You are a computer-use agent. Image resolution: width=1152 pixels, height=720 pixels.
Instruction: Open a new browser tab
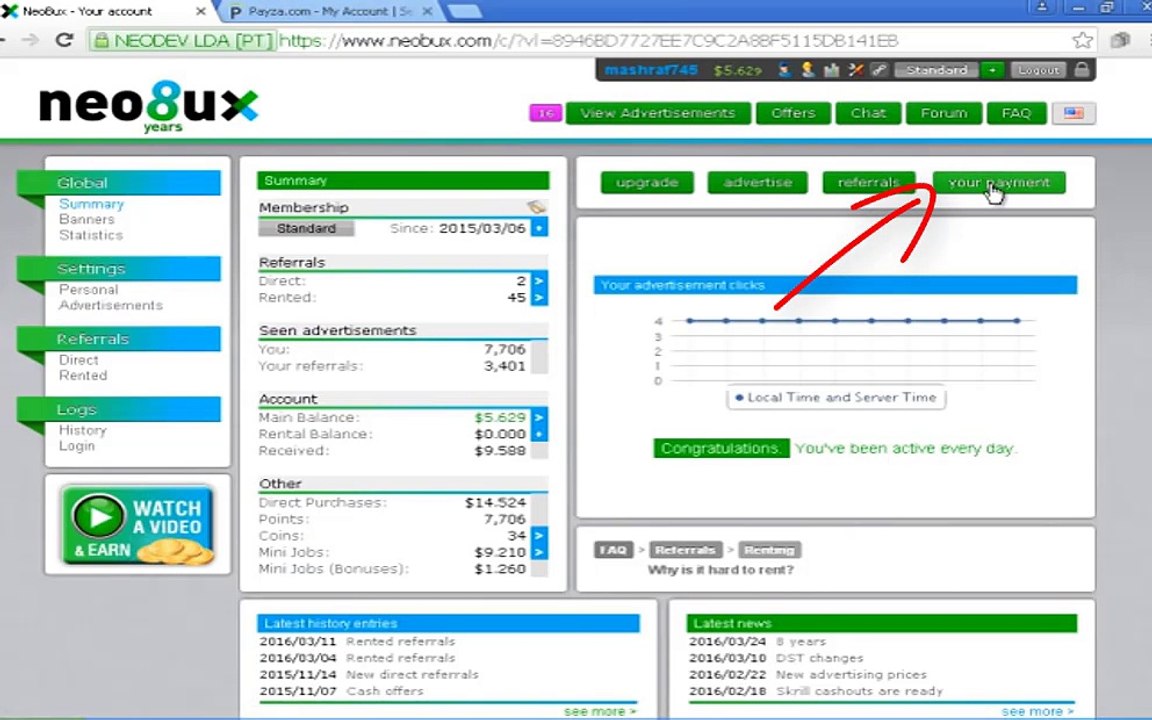(x=465, y=12)
